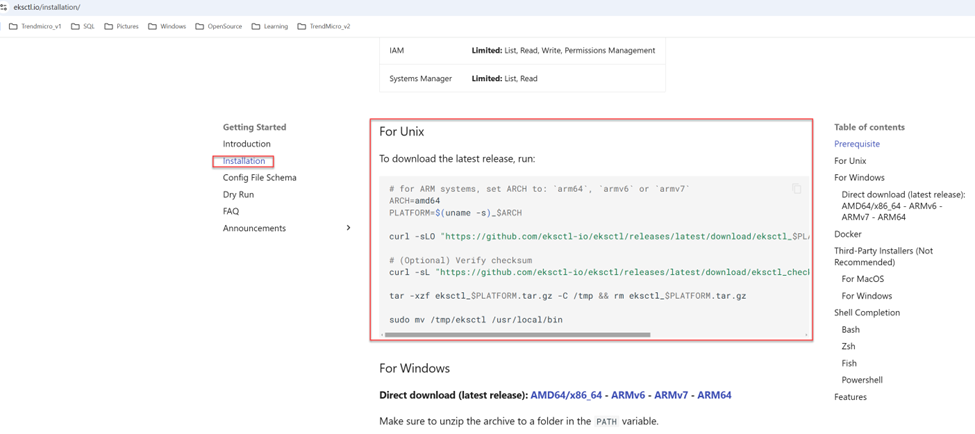Image resolution: width=975 pixels, height=434 pixels.
Task: Open the Learning bookmark folder
Action: pos(270,27)
